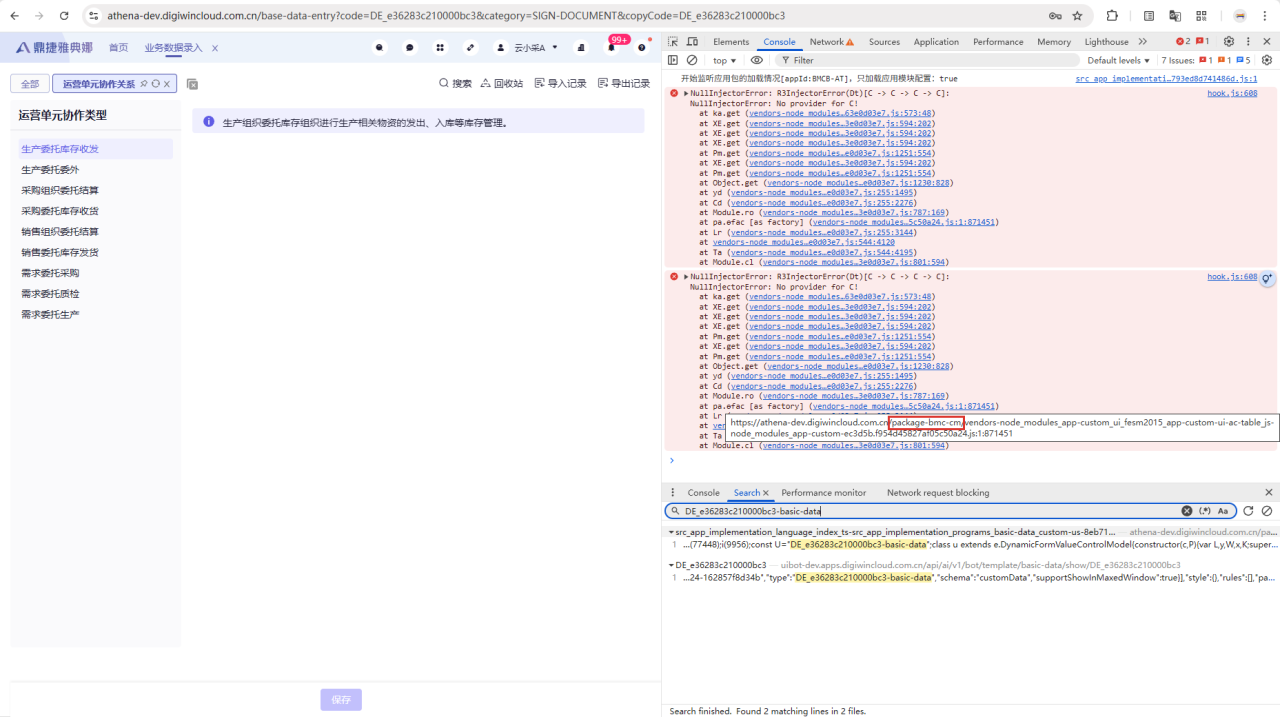Click the 保存 button
1280x717 pixels.
(x=341, y=700)
